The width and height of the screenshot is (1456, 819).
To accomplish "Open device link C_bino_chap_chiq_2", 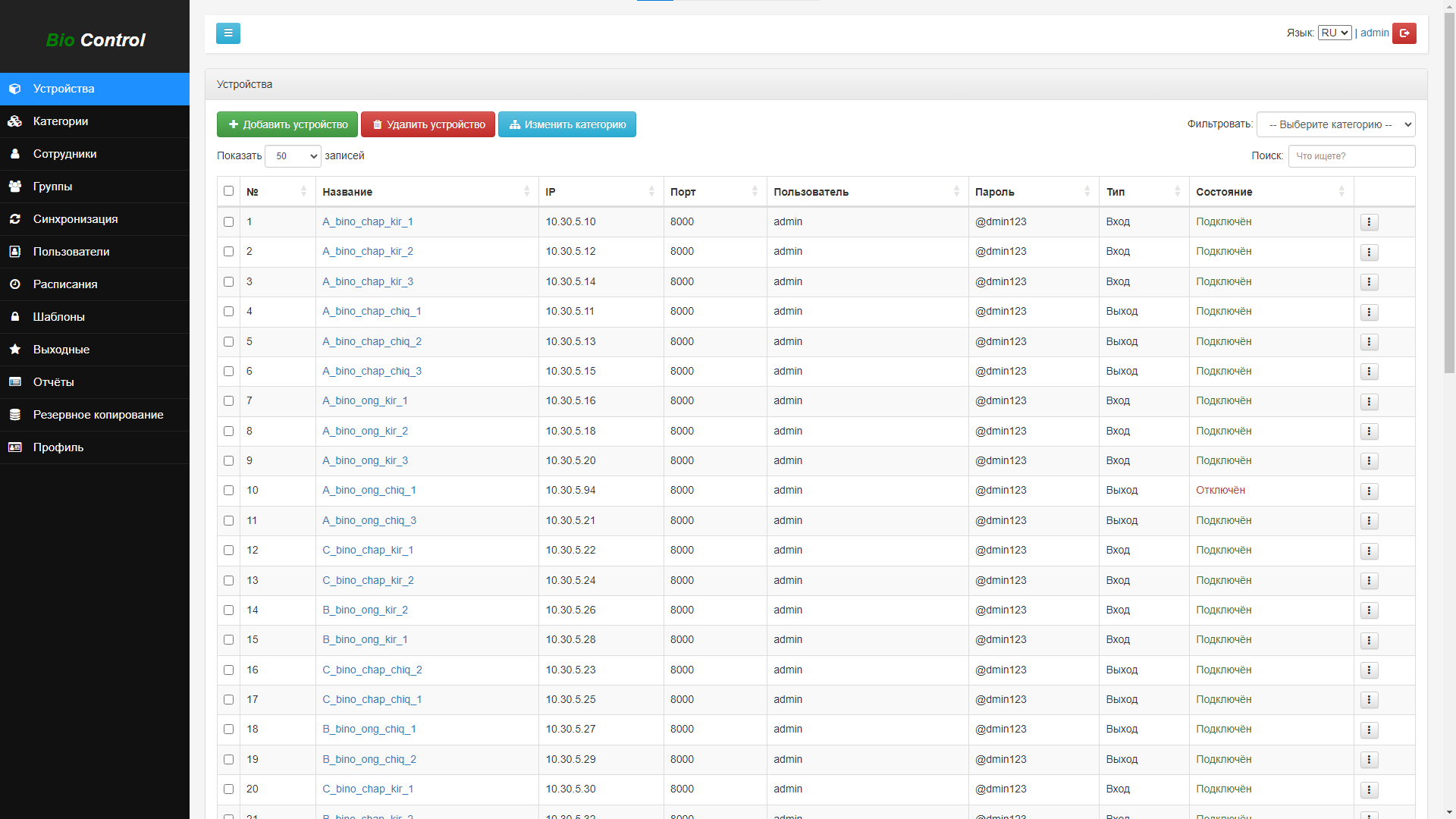I will tap(372, 670).
